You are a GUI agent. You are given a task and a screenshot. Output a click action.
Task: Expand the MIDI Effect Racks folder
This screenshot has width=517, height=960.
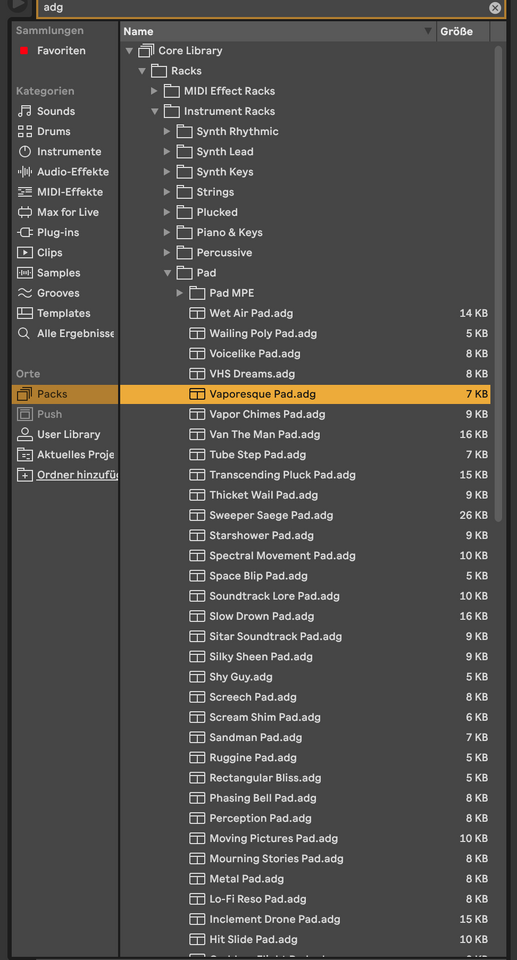coord(154,91)
